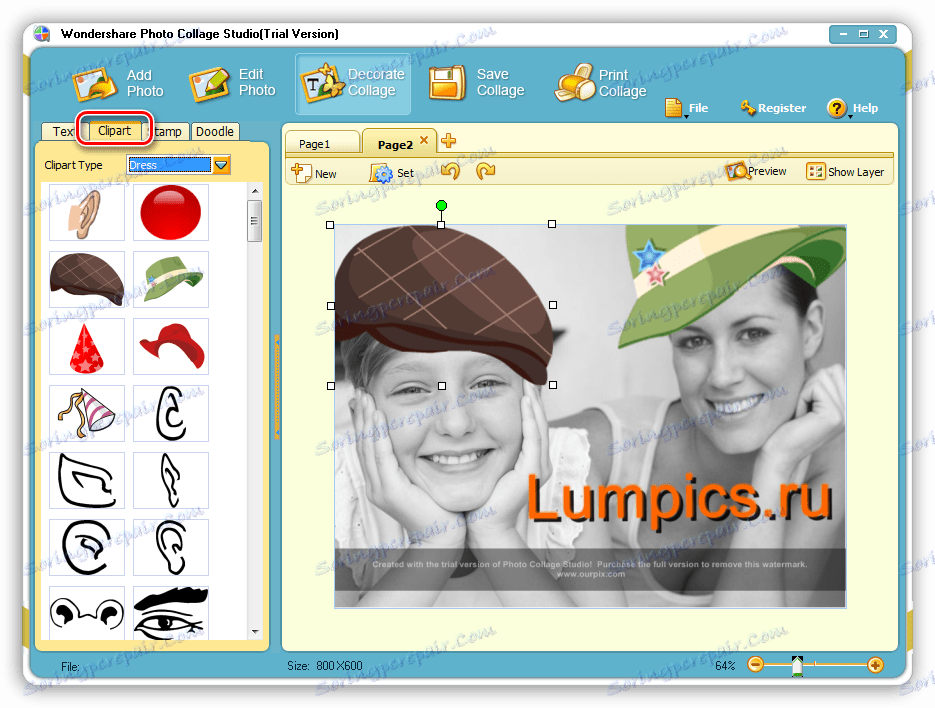Viewport: 935px width, 708px height.
Task: Collapse the left panel splitter handle
Action: click(x=277, y=387)
